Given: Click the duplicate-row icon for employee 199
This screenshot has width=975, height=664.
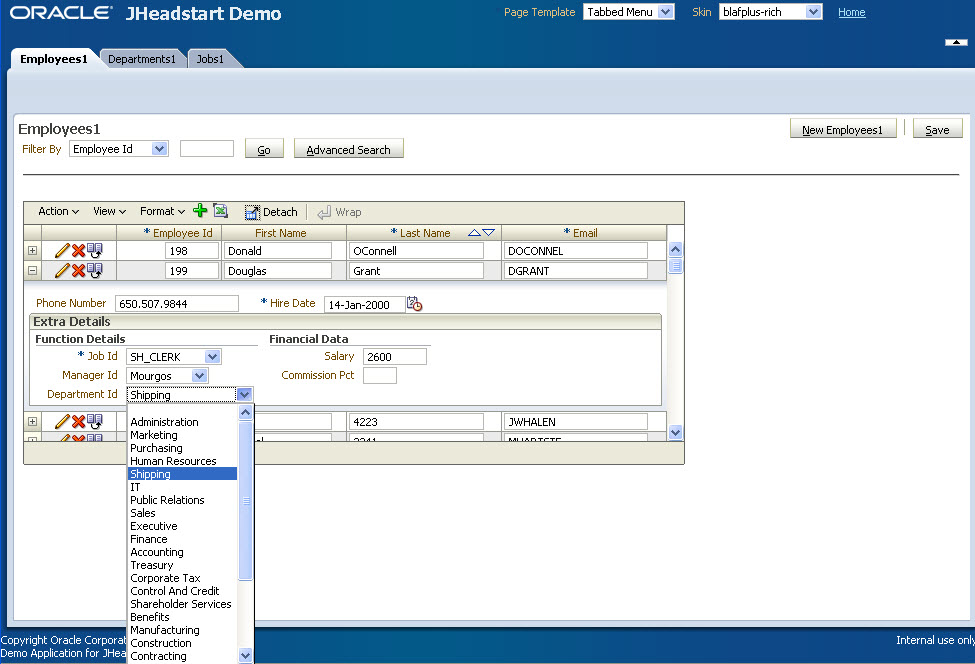Looking at the screenshot, I should 95,270.
